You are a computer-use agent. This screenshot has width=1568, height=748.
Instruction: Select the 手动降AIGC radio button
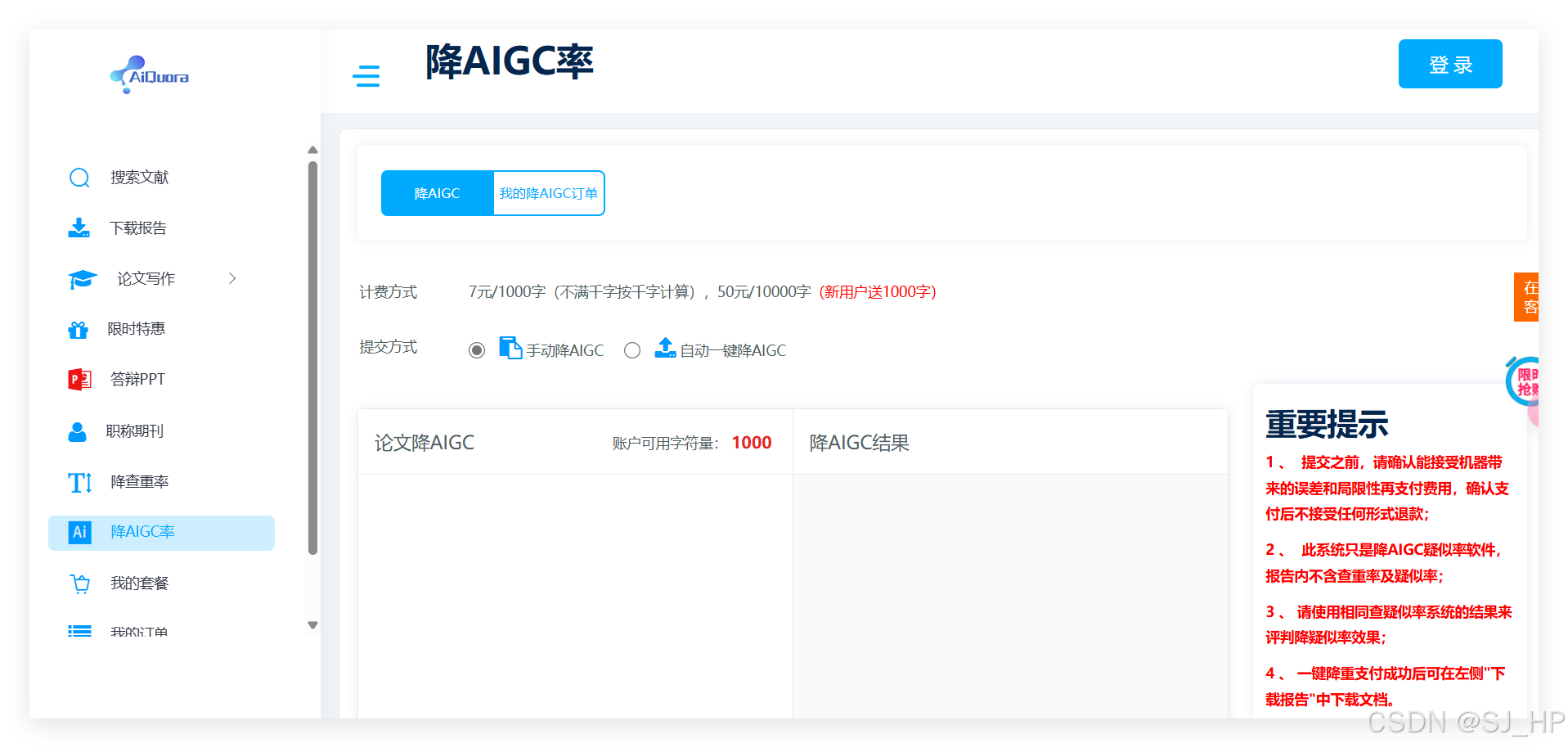(477, 349)
